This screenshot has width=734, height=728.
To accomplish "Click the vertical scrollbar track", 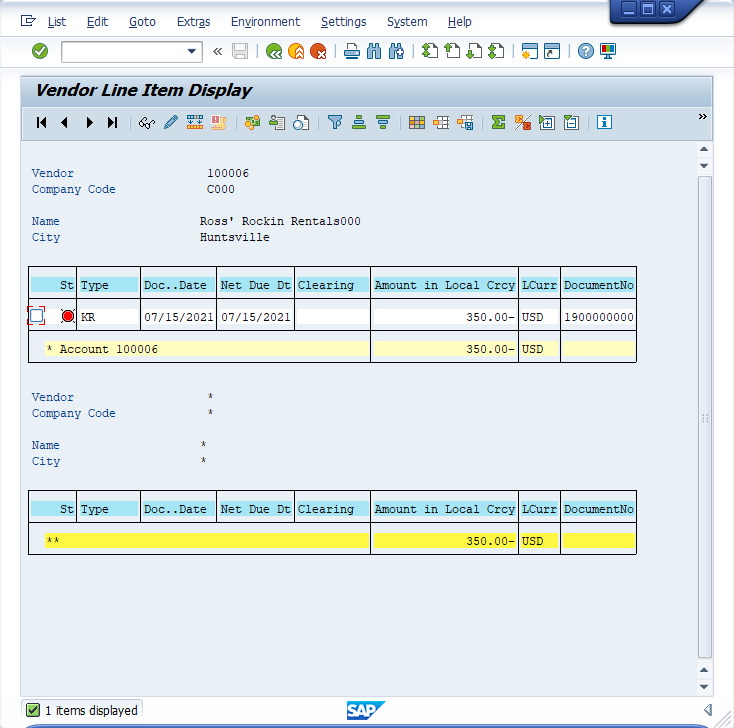I will 705,417.
